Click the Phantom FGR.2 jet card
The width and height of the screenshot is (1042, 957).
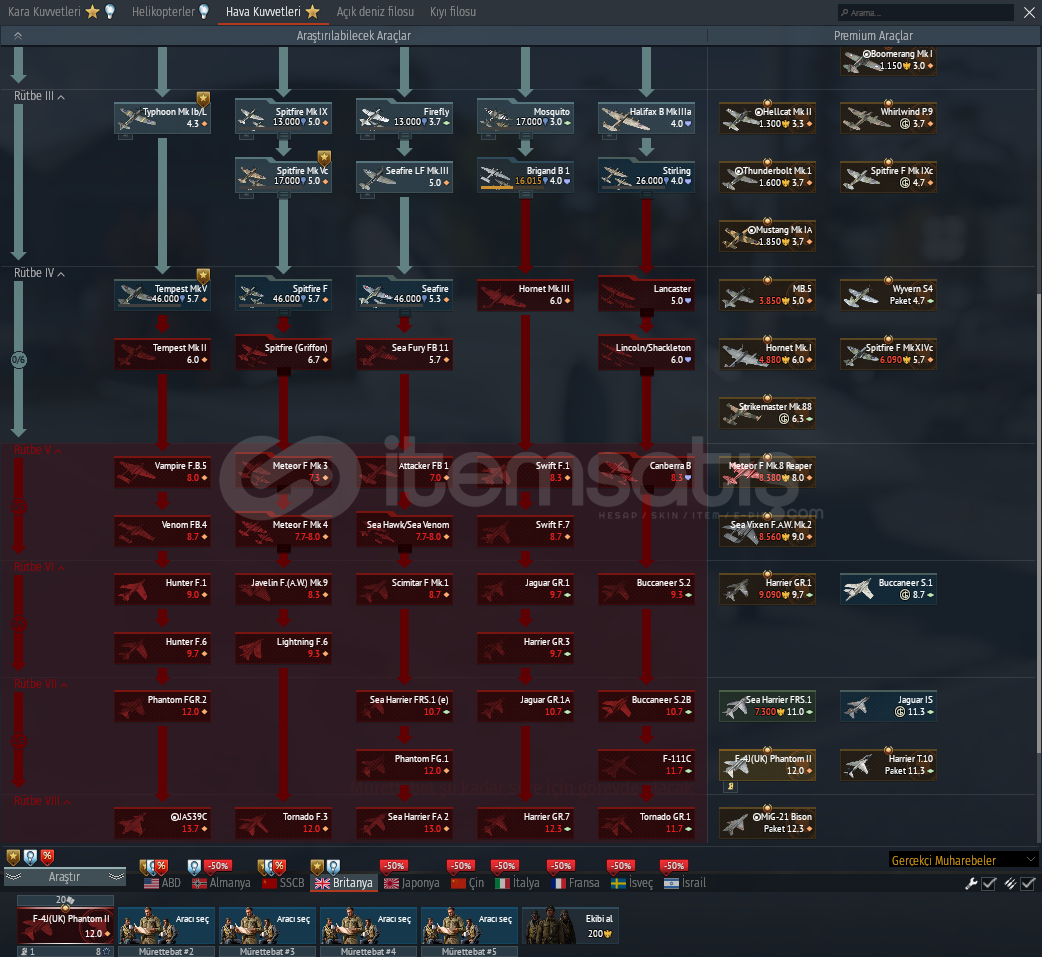click(x=163, y=706)
